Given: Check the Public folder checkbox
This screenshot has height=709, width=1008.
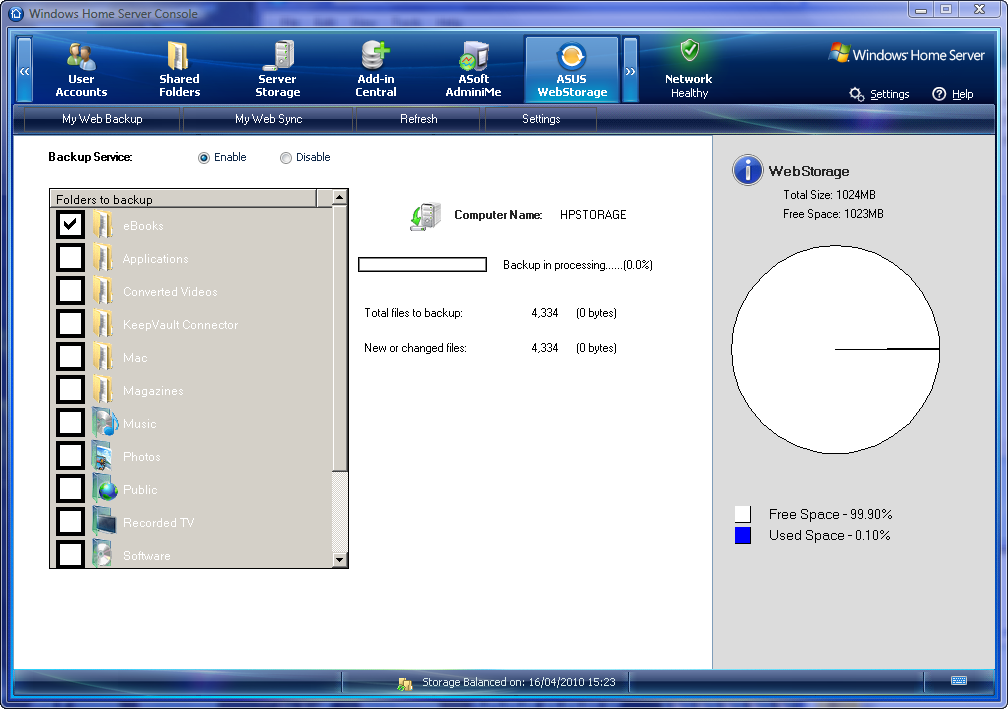Looking at the screenshot, I should coord(70,489).
